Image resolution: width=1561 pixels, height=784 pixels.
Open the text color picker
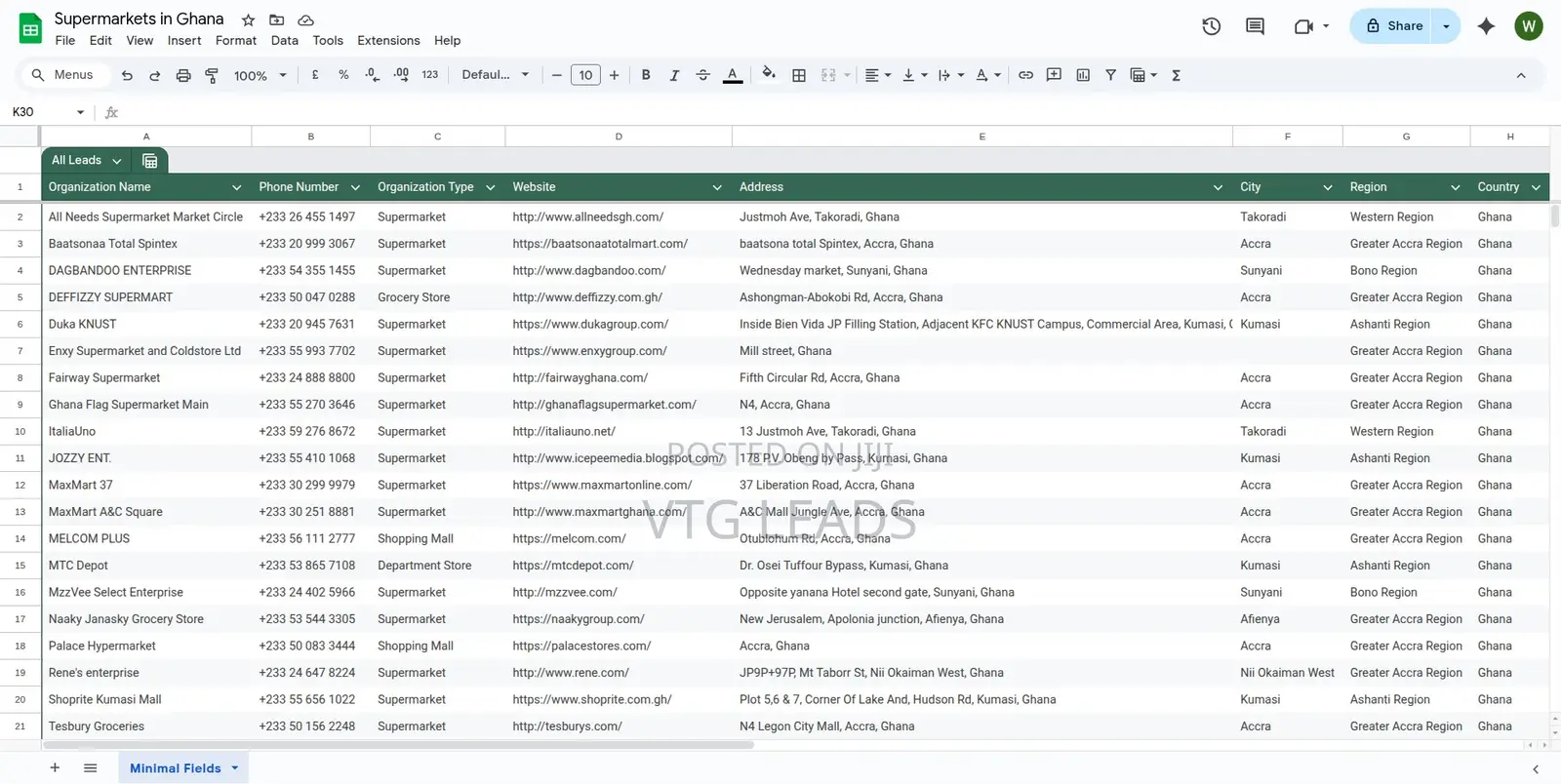(733, 75)
